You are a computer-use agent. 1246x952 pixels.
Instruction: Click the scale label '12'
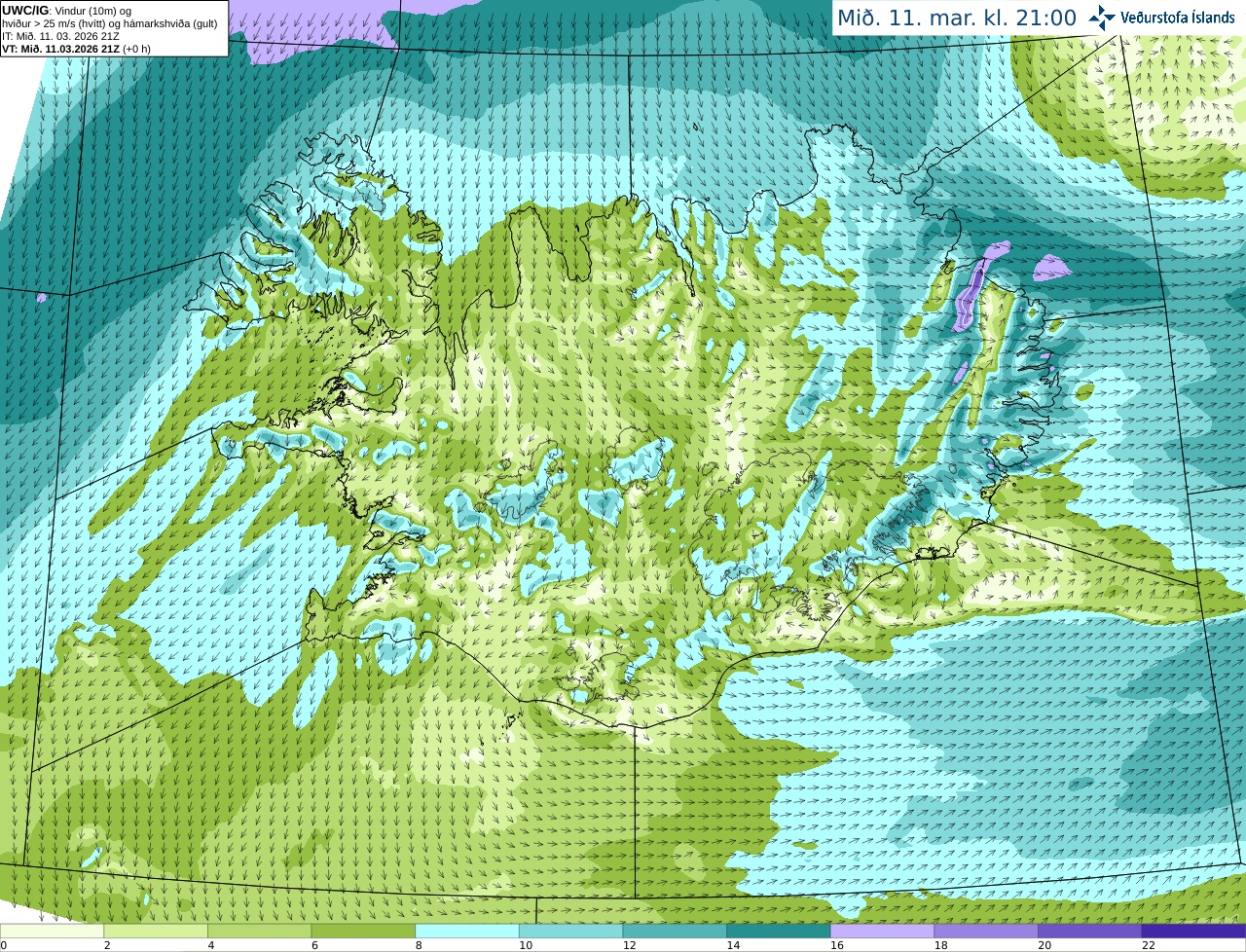(630, 945)
